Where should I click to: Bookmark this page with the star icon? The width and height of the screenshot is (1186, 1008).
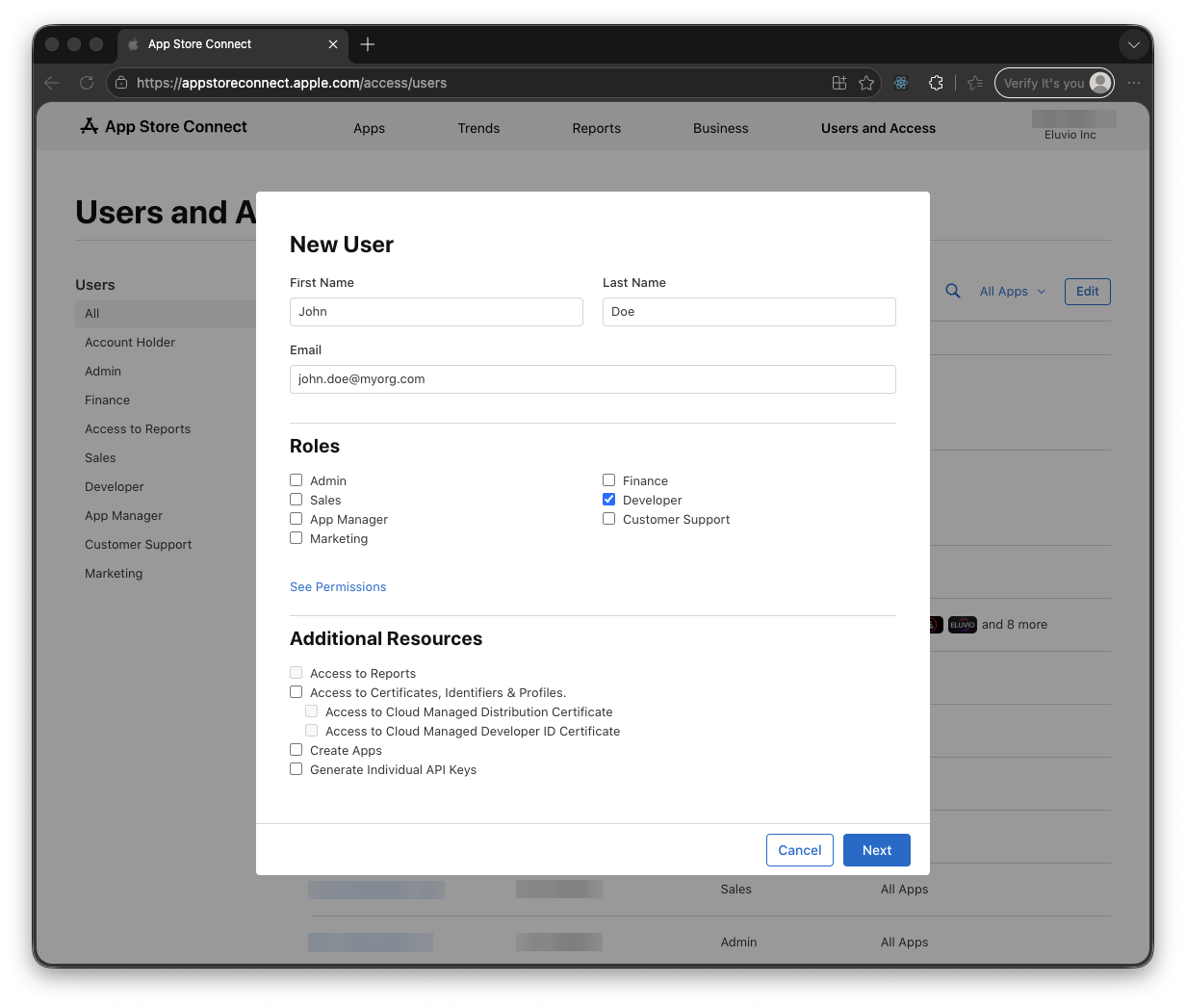point(866,83)
